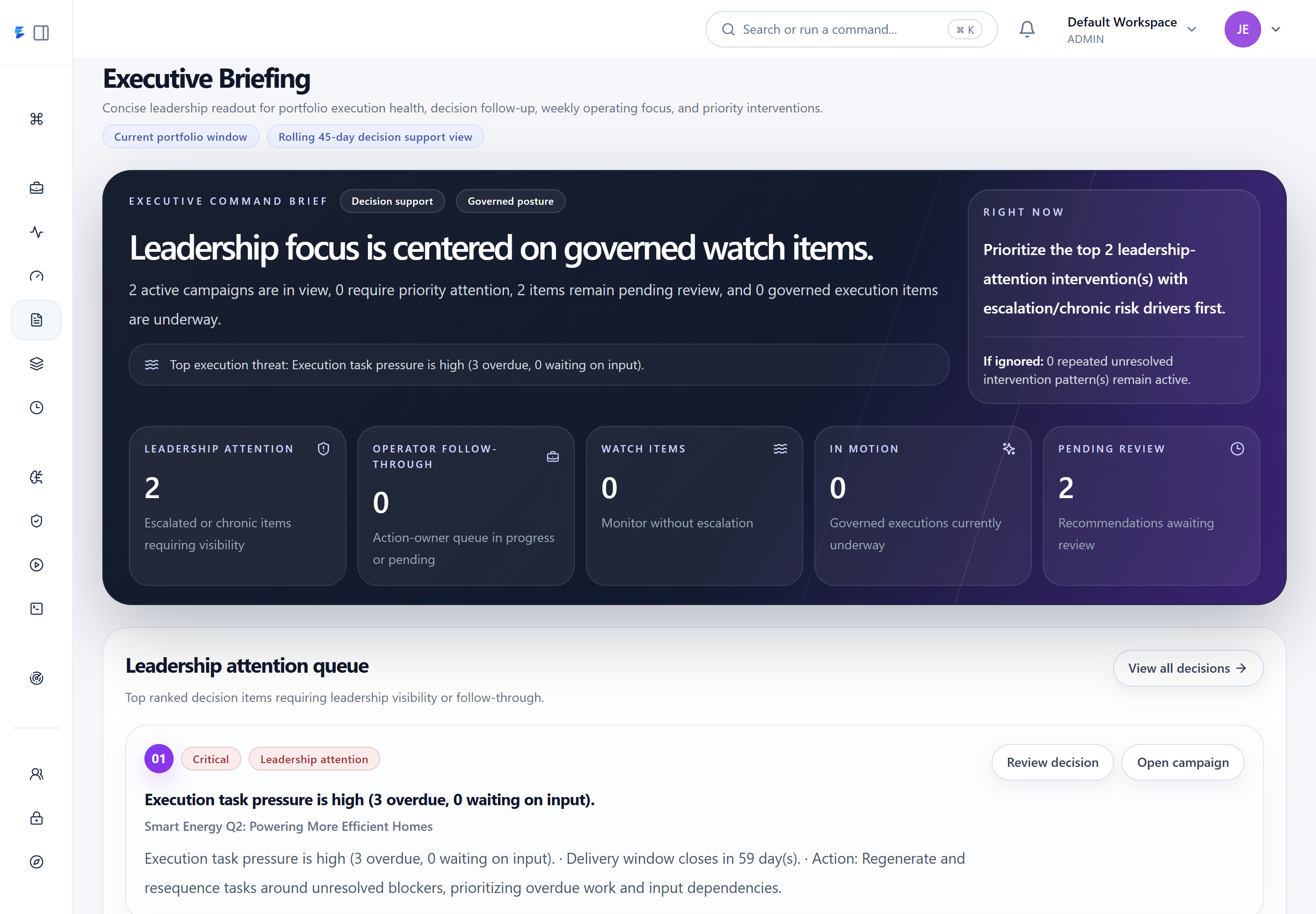Click the JE user avatar
This screenshot has width=1316, height=914.
(1242, 29)
